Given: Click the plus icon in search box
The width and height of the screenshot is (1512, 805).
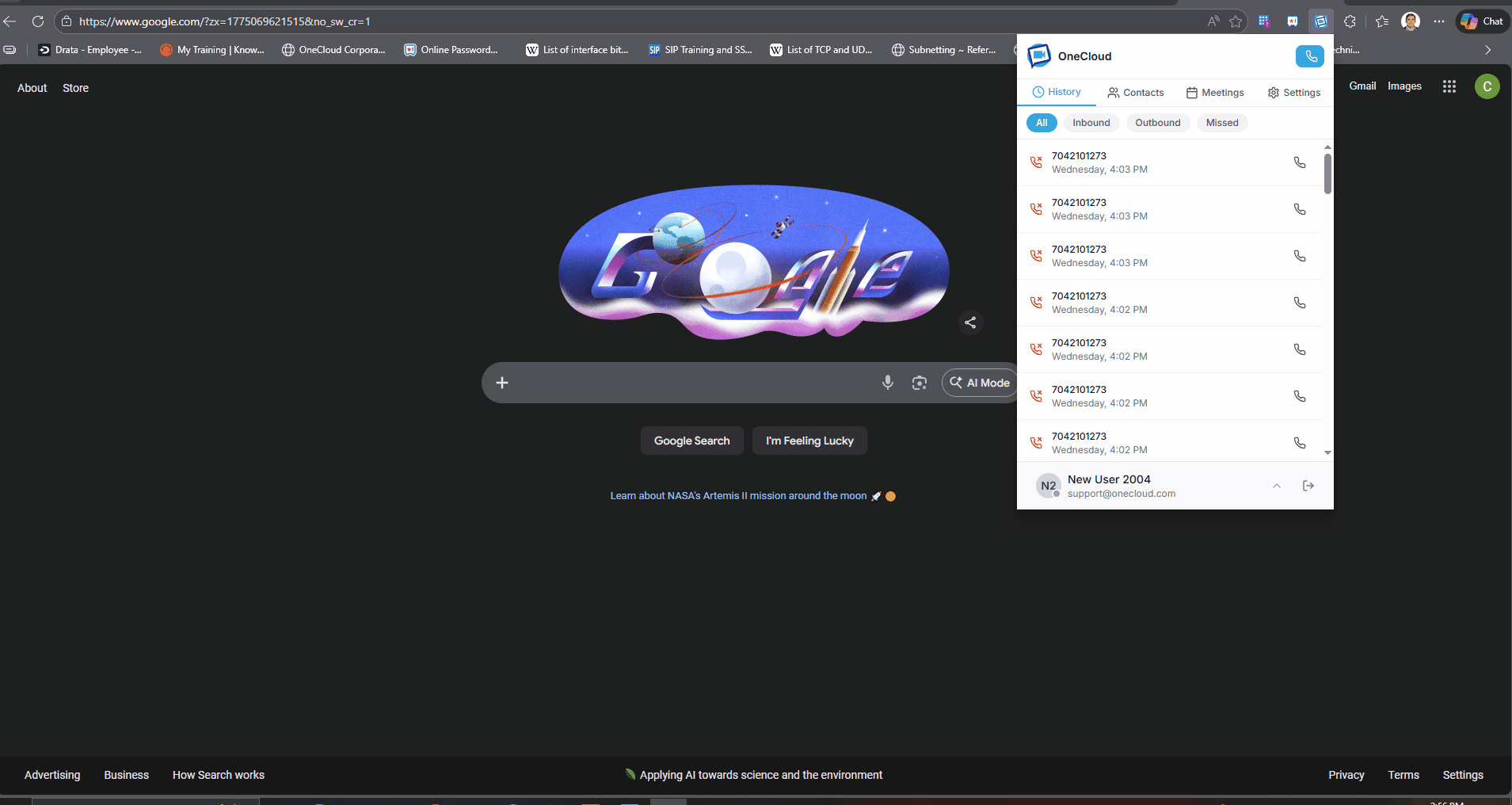Looking at the screenshot, I should tap(502, 383).
